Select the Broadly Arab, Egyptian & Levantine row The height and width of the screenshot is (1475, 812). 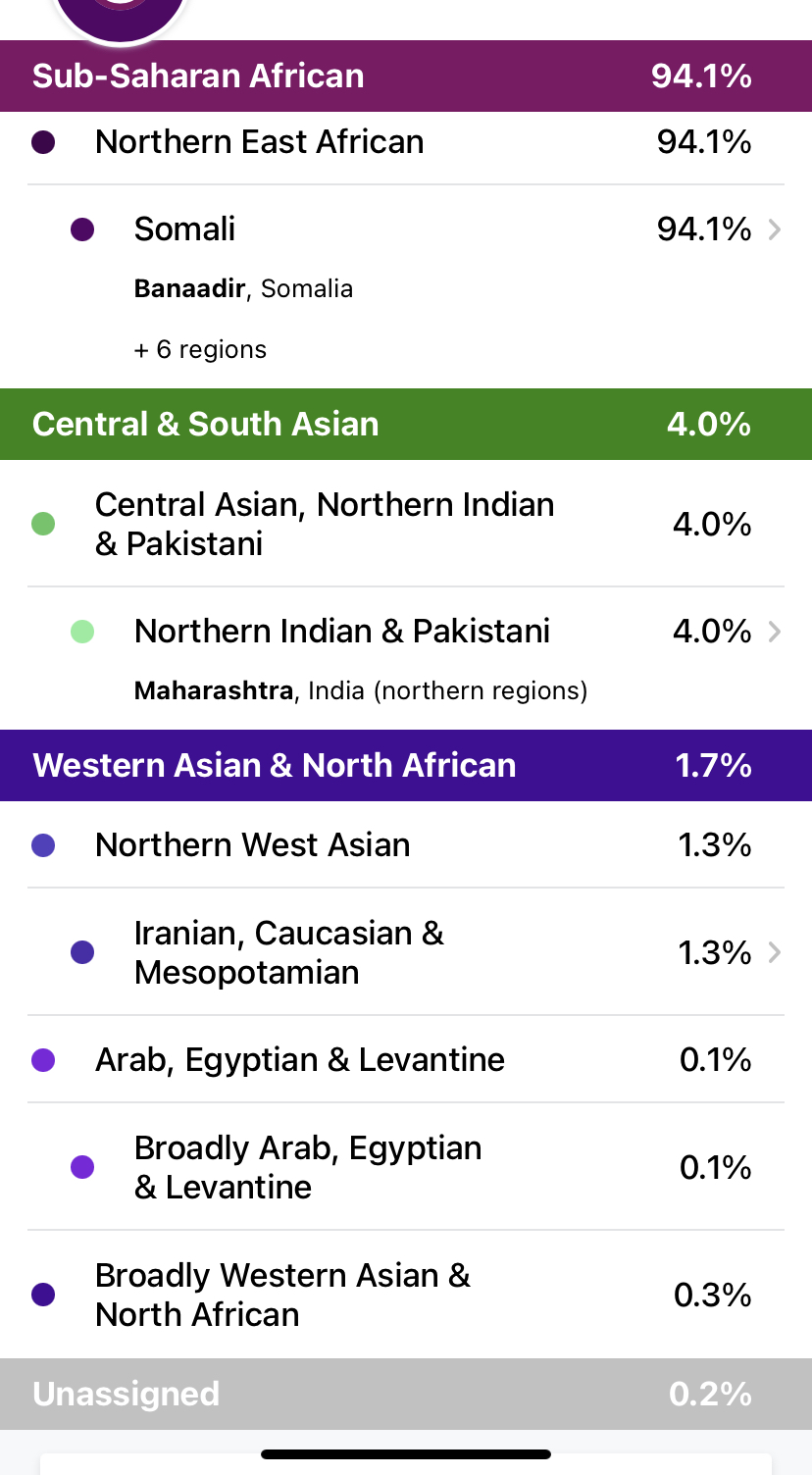click(406, 1167)
